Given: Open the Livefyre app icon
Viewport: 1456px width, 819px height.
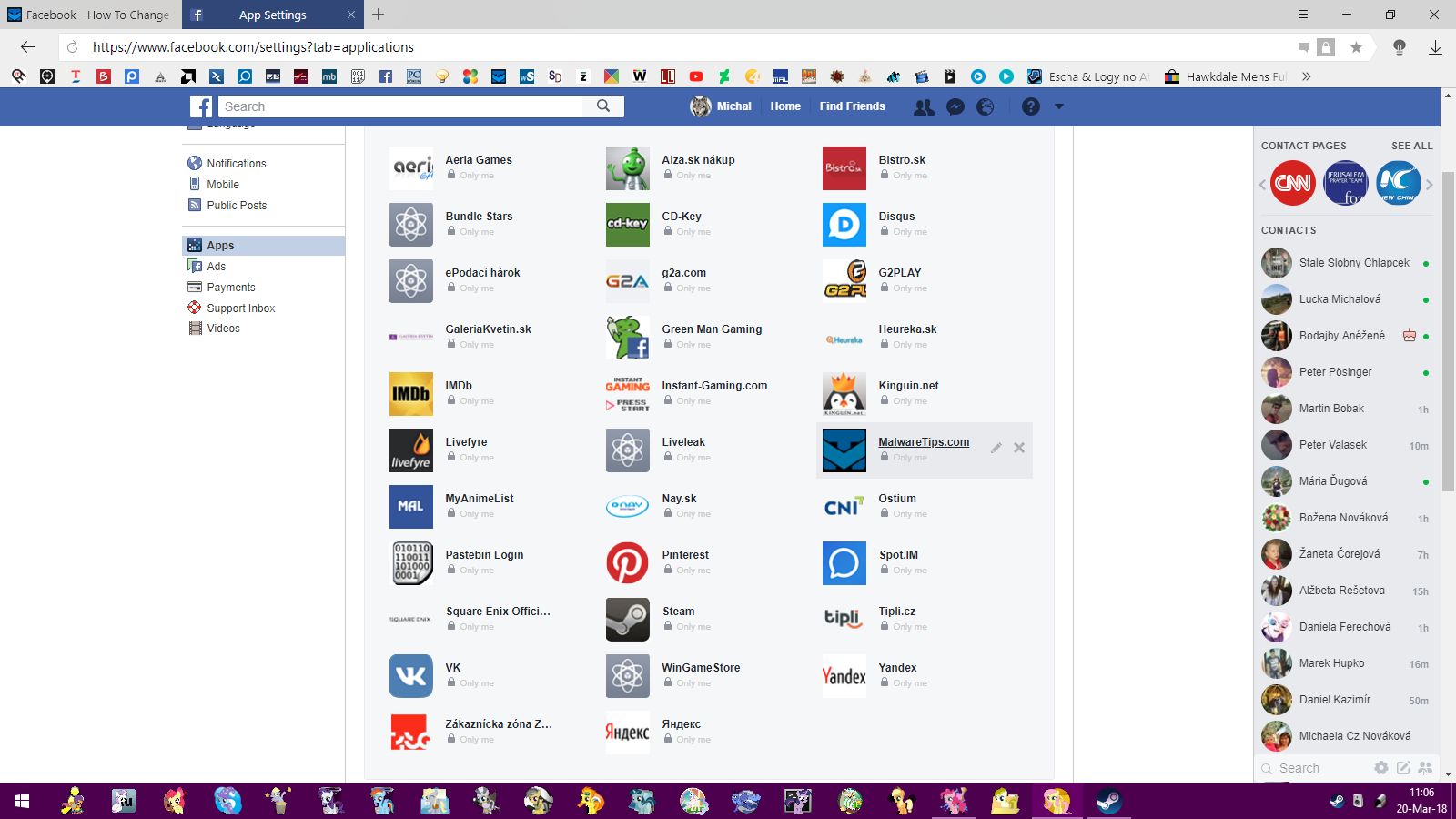Looking at the screenshot, I should pos(411,450).
